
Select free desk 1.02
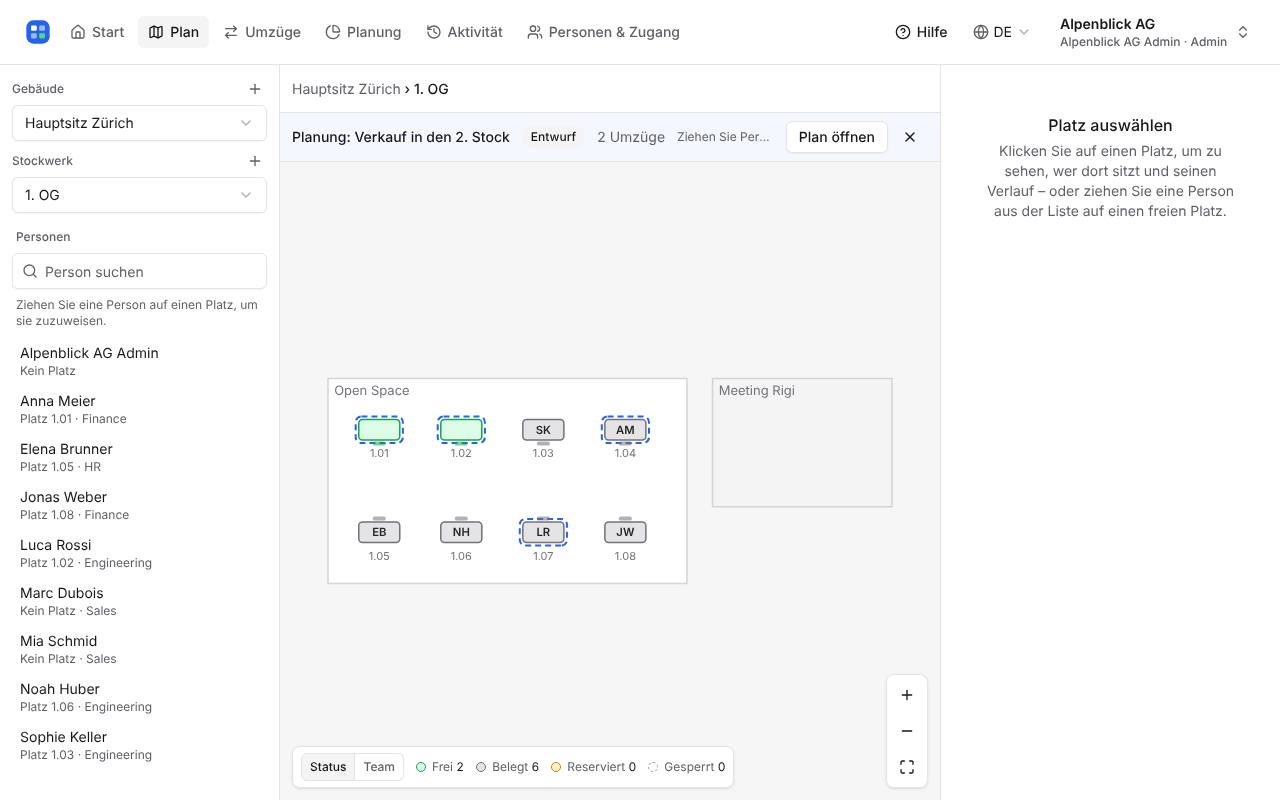tap(461, 430)
